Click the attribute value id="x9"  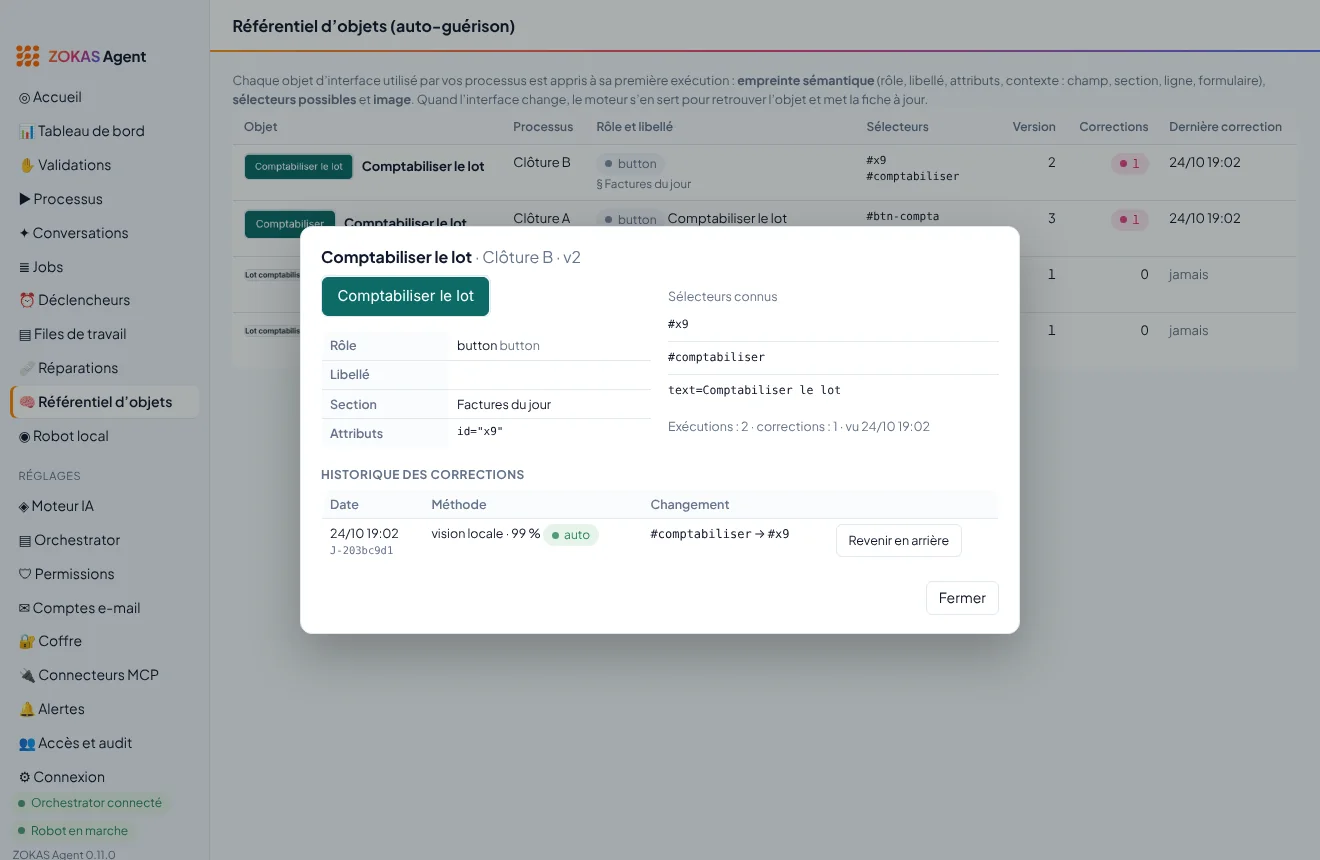pos(480,432)
